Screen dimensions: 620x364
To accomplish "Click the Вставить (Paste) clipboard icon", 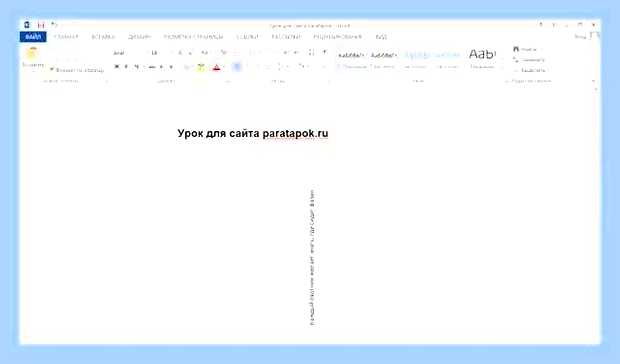I will pyautogui.click(x=32, y=53).
